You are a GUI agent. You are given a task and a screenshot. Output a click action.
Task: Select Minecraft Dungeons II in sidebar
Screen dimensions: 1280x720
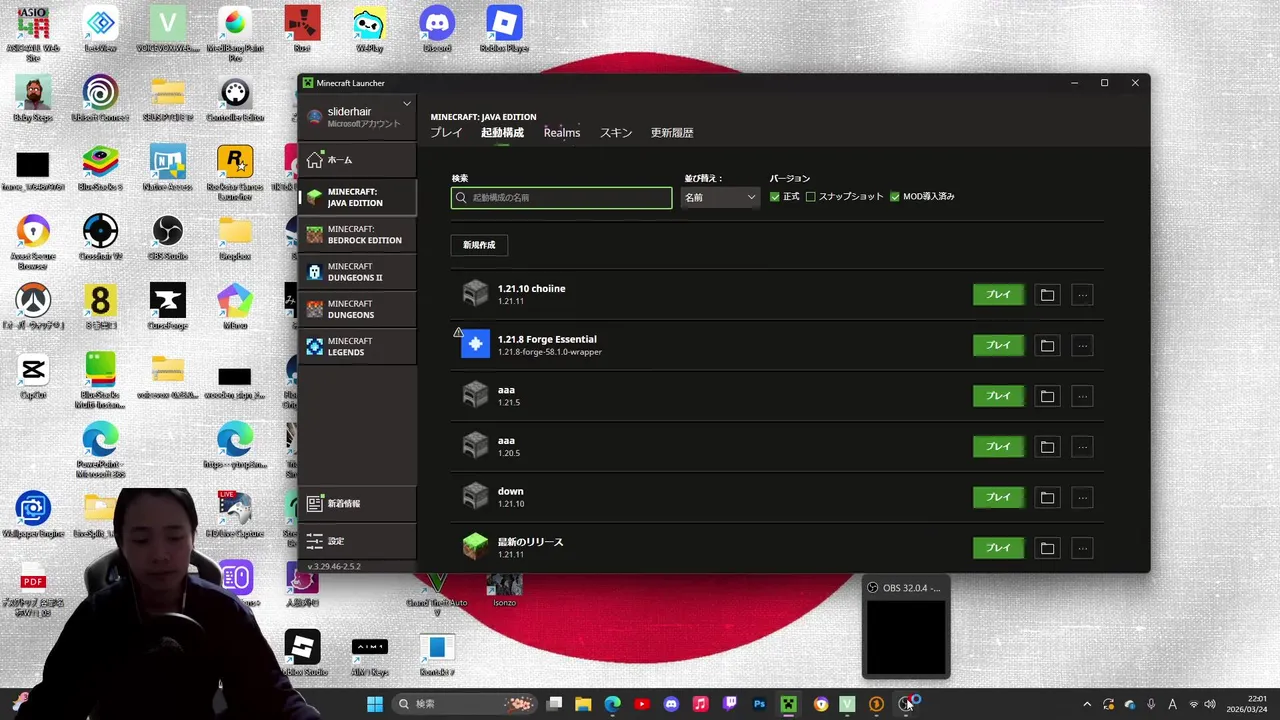point(357,272)
